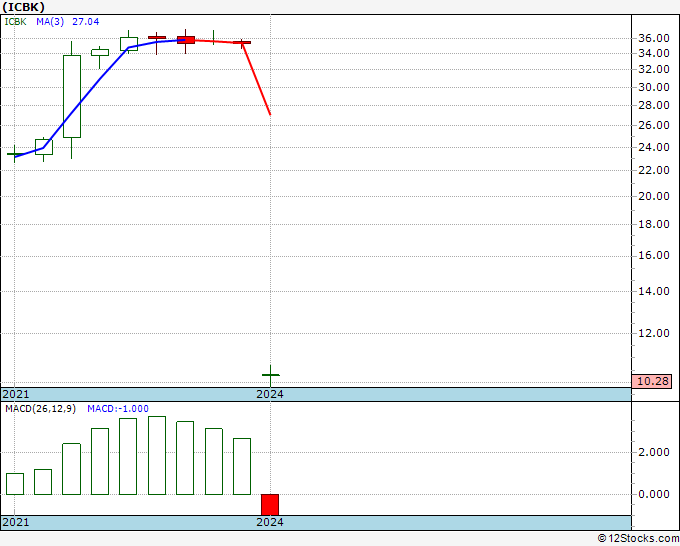The width and height of the screenshot is (680, 546).
Task: Select the 2.000 MACD axis label
Action: (x=654, y=452)
